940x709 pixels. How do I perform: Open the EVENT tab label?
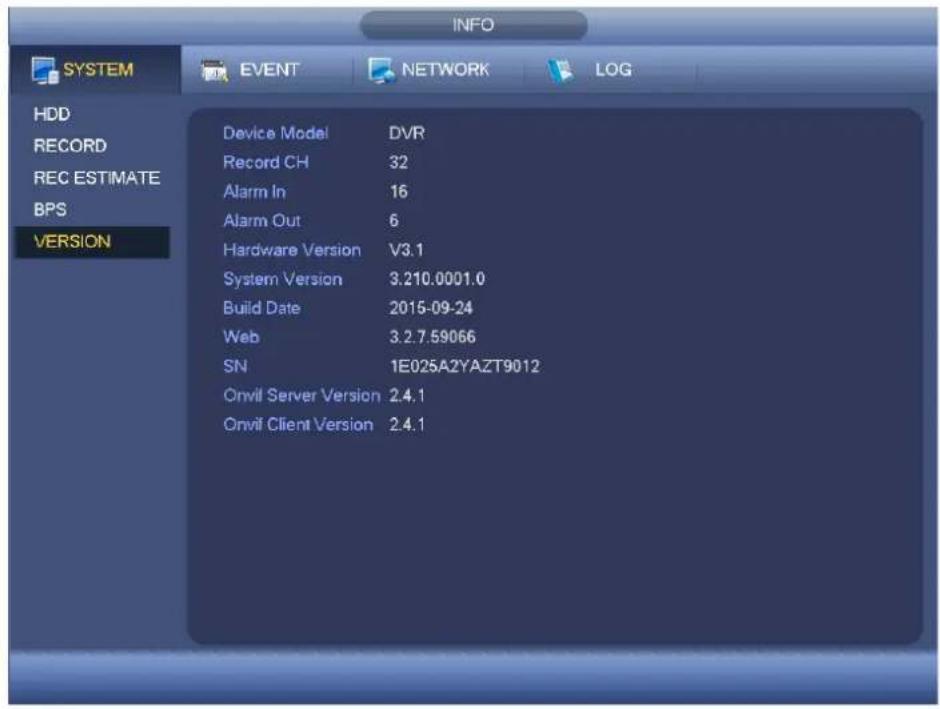click(269, 70)
